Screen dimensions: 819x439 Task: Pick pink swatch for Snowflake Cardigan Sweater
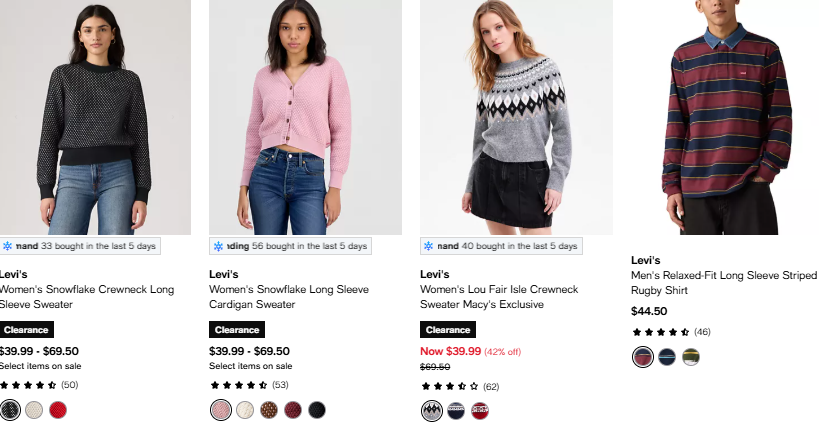coord(221,410)
